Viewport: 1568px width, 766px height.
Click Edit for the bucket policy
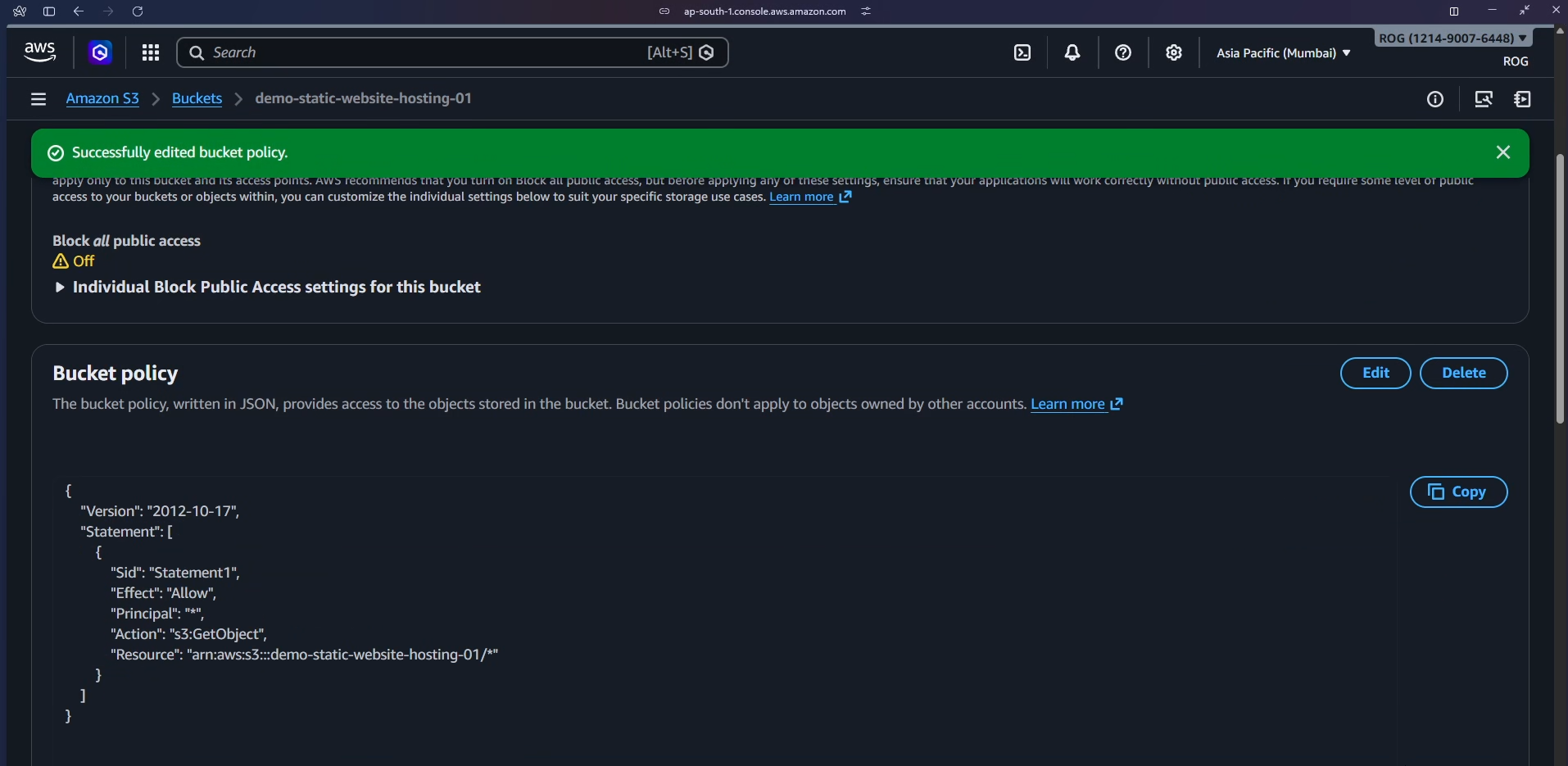coord(1375,373)
